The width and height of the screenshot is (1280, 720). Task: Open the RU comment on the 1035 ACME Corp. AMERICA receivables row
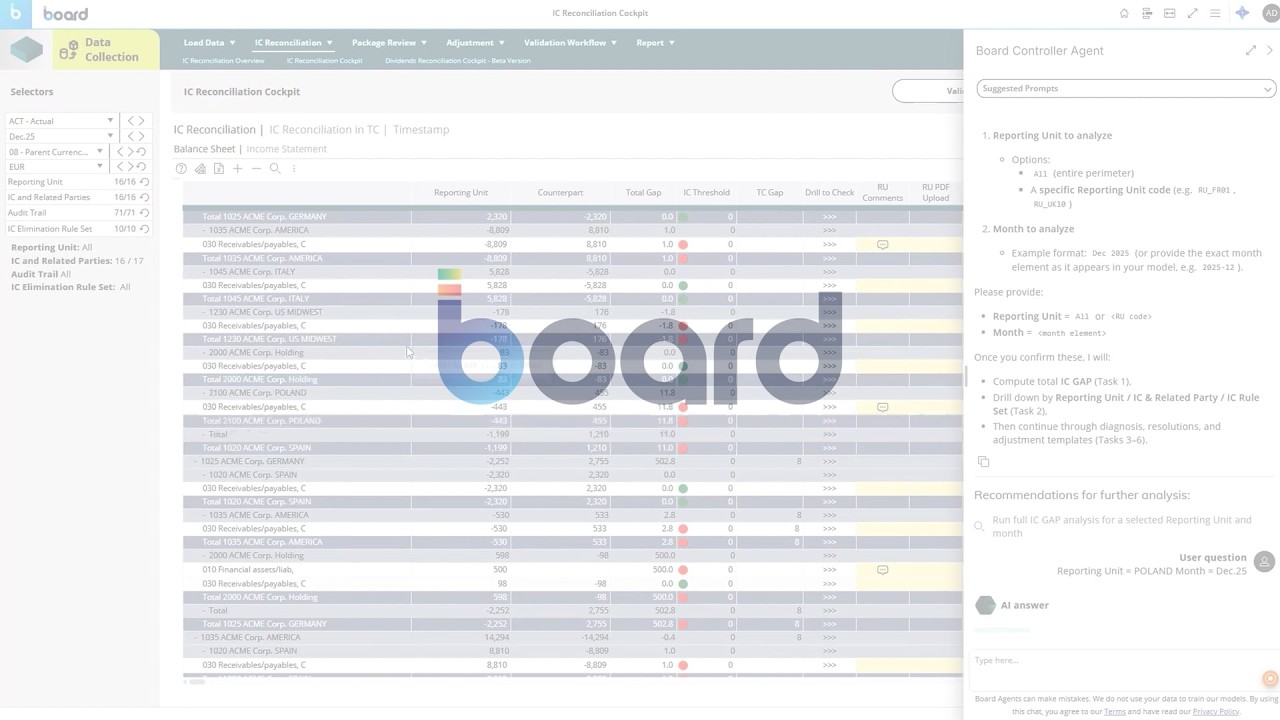[x=882, y=244]
